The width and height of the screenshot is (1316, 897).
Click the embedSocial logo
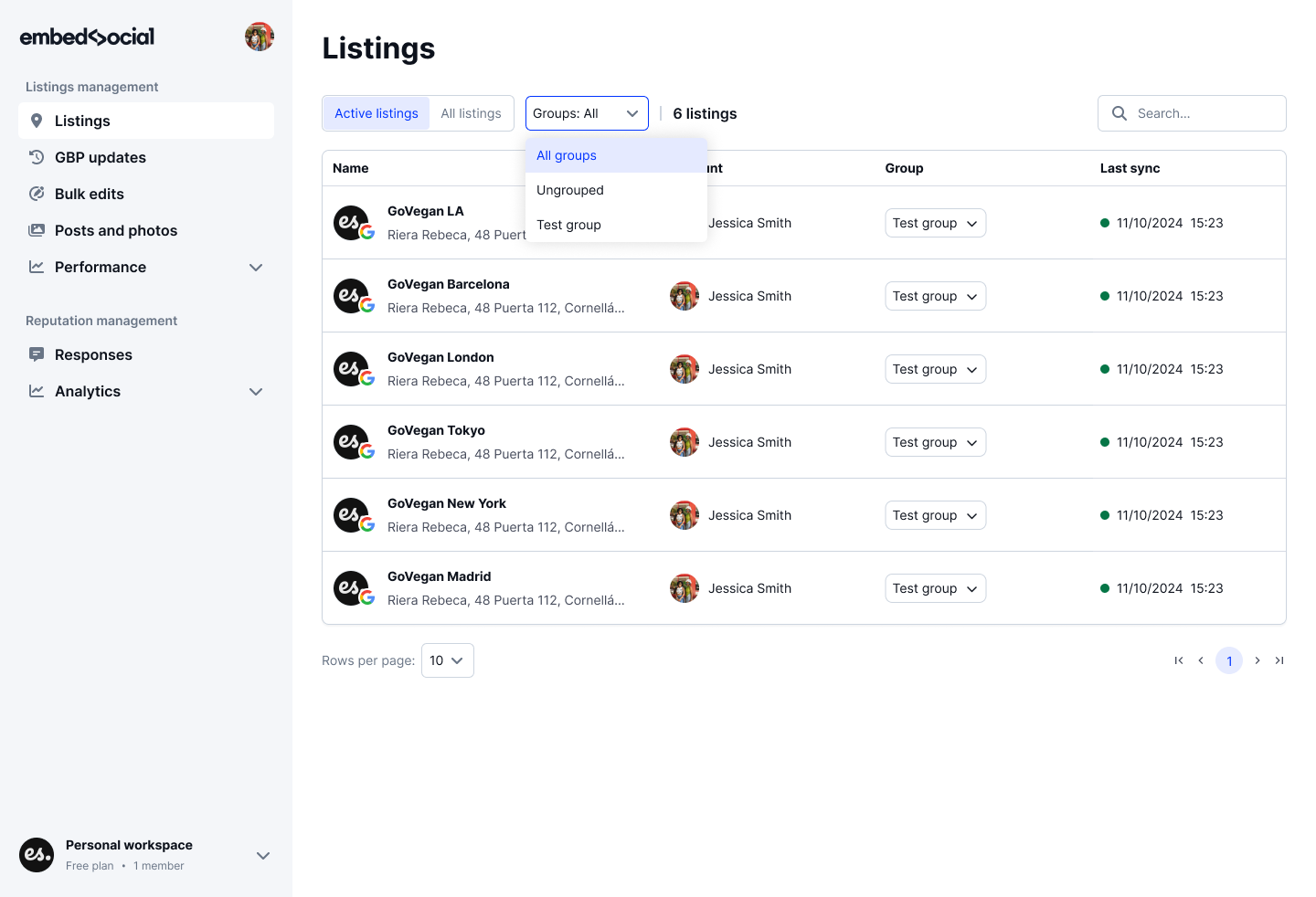pos(87,37)
